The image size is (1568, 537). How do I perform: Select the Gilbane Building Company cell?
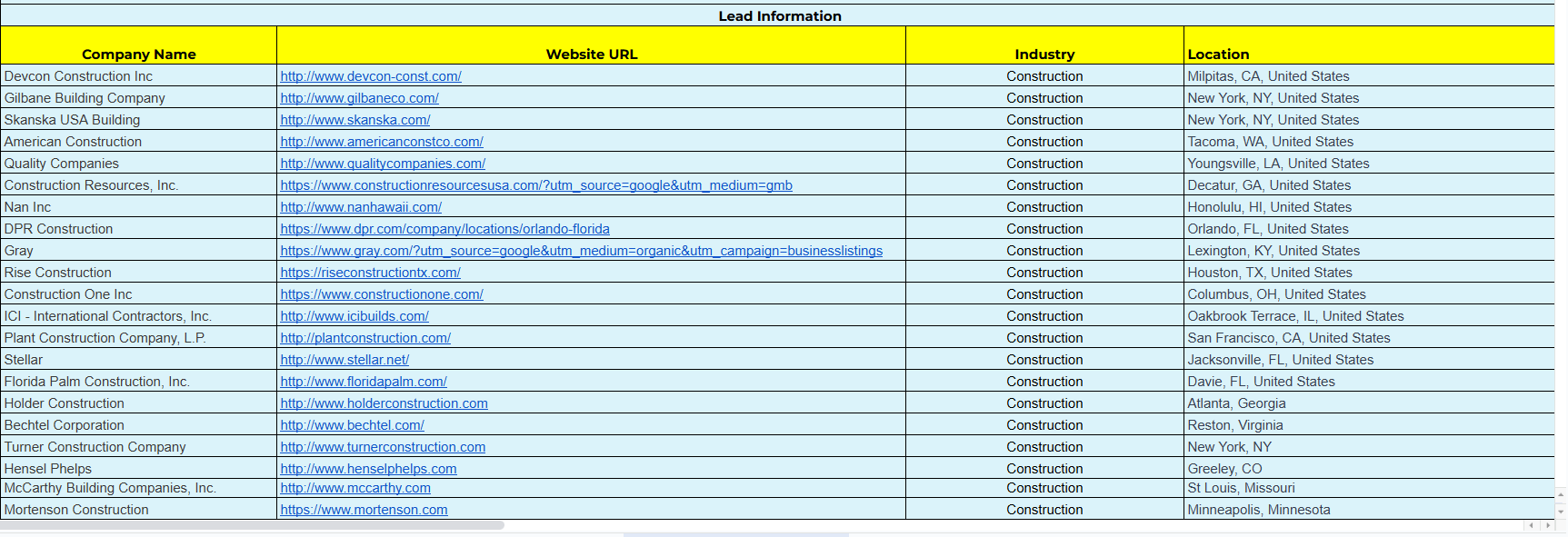(138, 98)
